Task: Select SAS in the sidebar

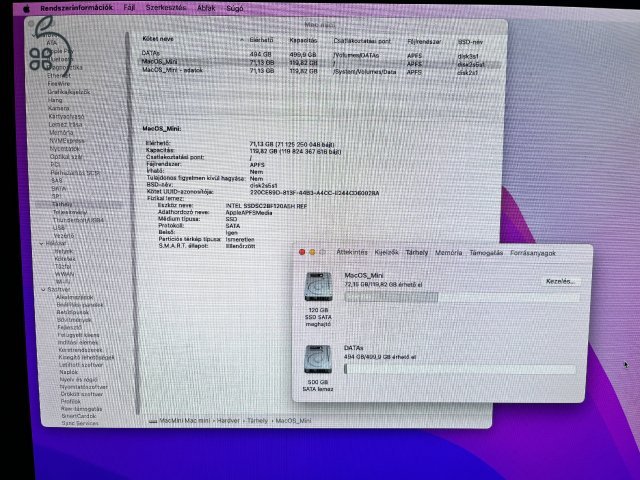Action: point(57,180)
